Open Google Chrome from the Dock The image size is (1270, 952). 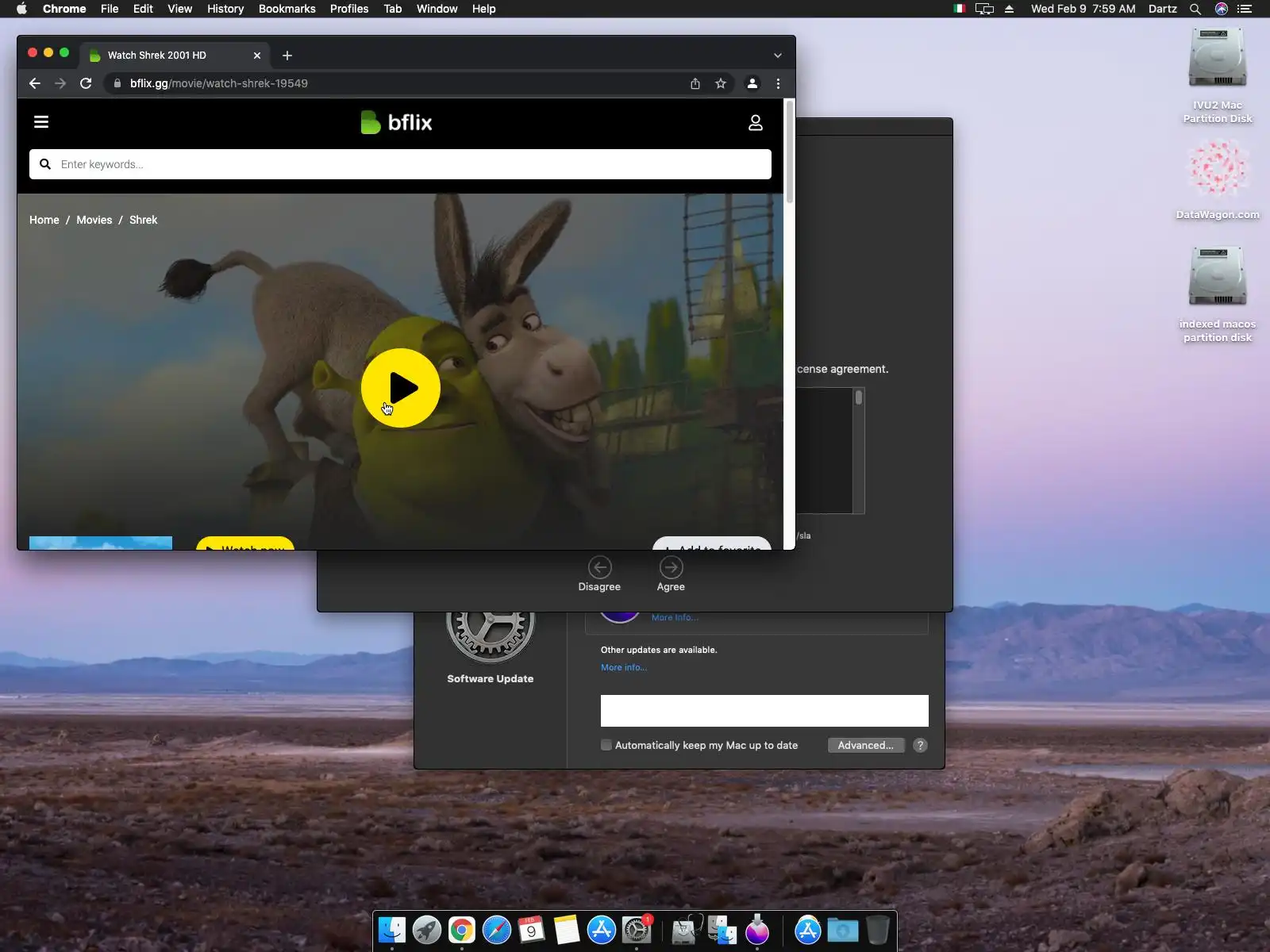click(x=462, y=930)
